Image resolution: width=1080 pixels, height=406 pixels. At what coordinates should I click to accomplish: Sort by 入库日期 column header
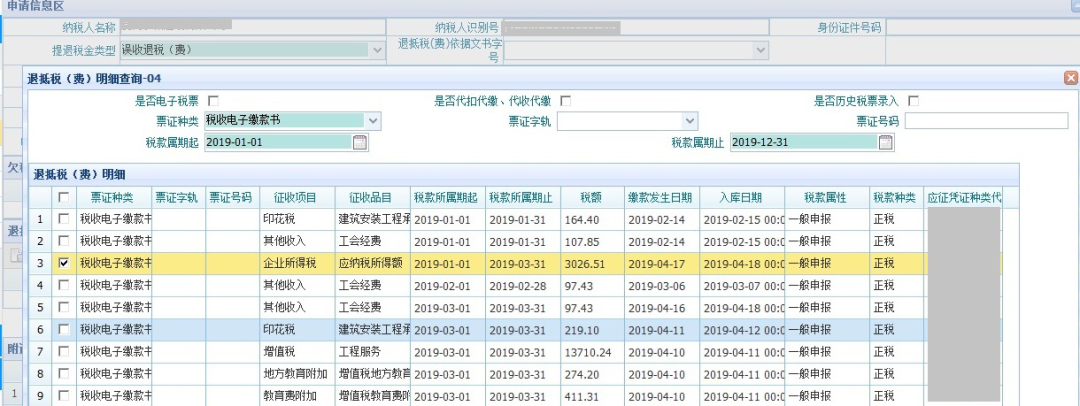(742, 198)
